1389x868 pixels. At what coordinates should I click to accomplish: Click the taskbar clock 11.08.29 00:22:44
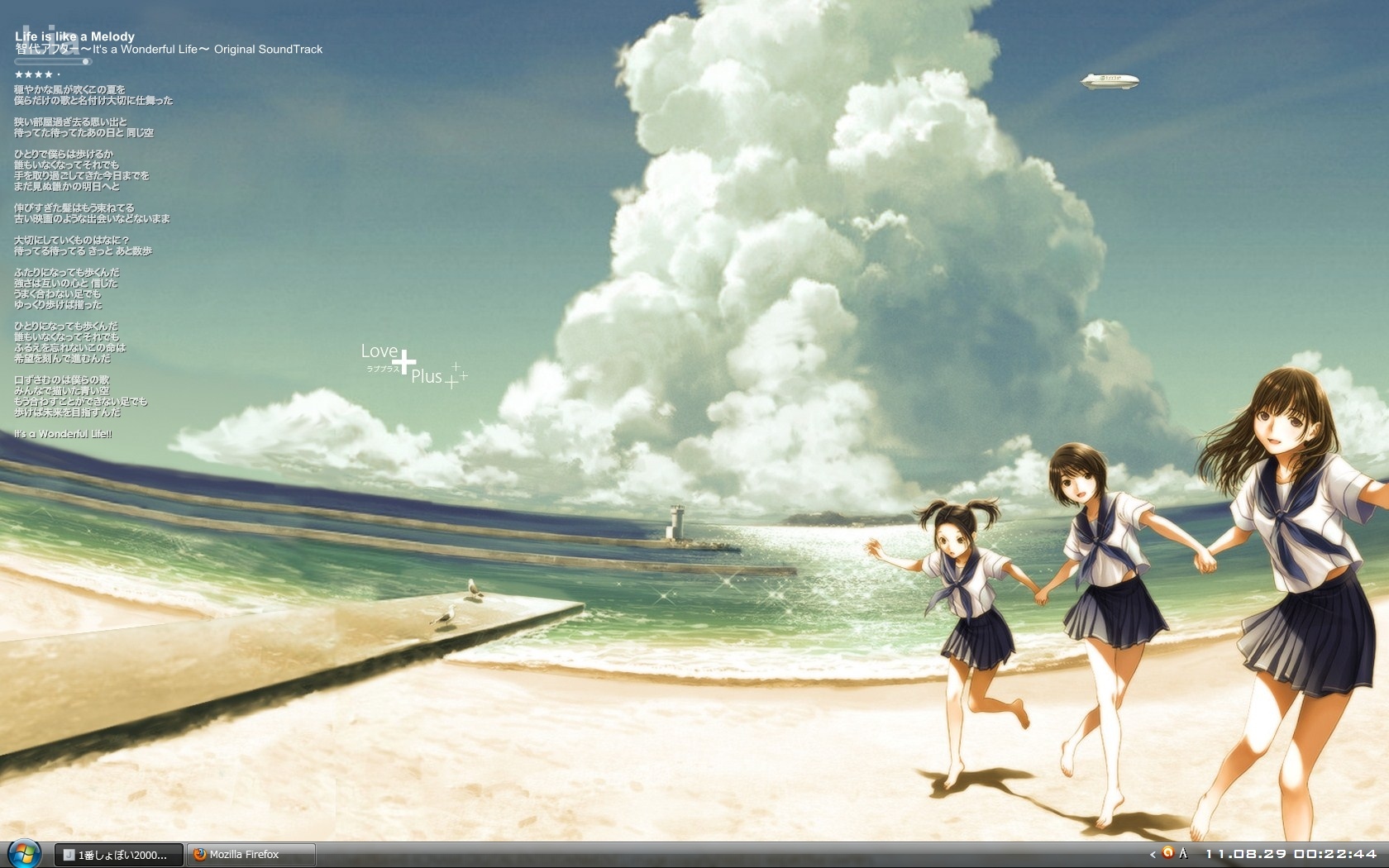[1291, 854]
